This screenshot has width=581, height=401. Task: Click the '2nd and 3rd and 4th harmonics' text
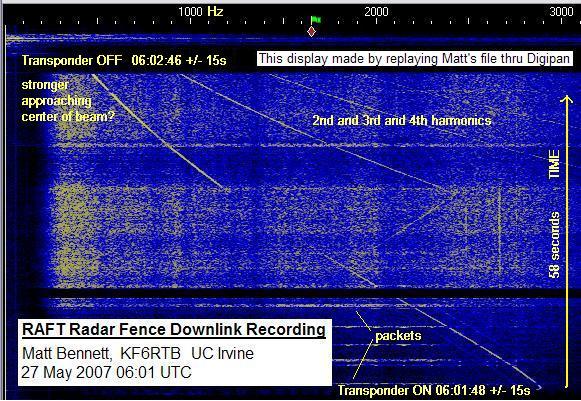coord(402,120)
